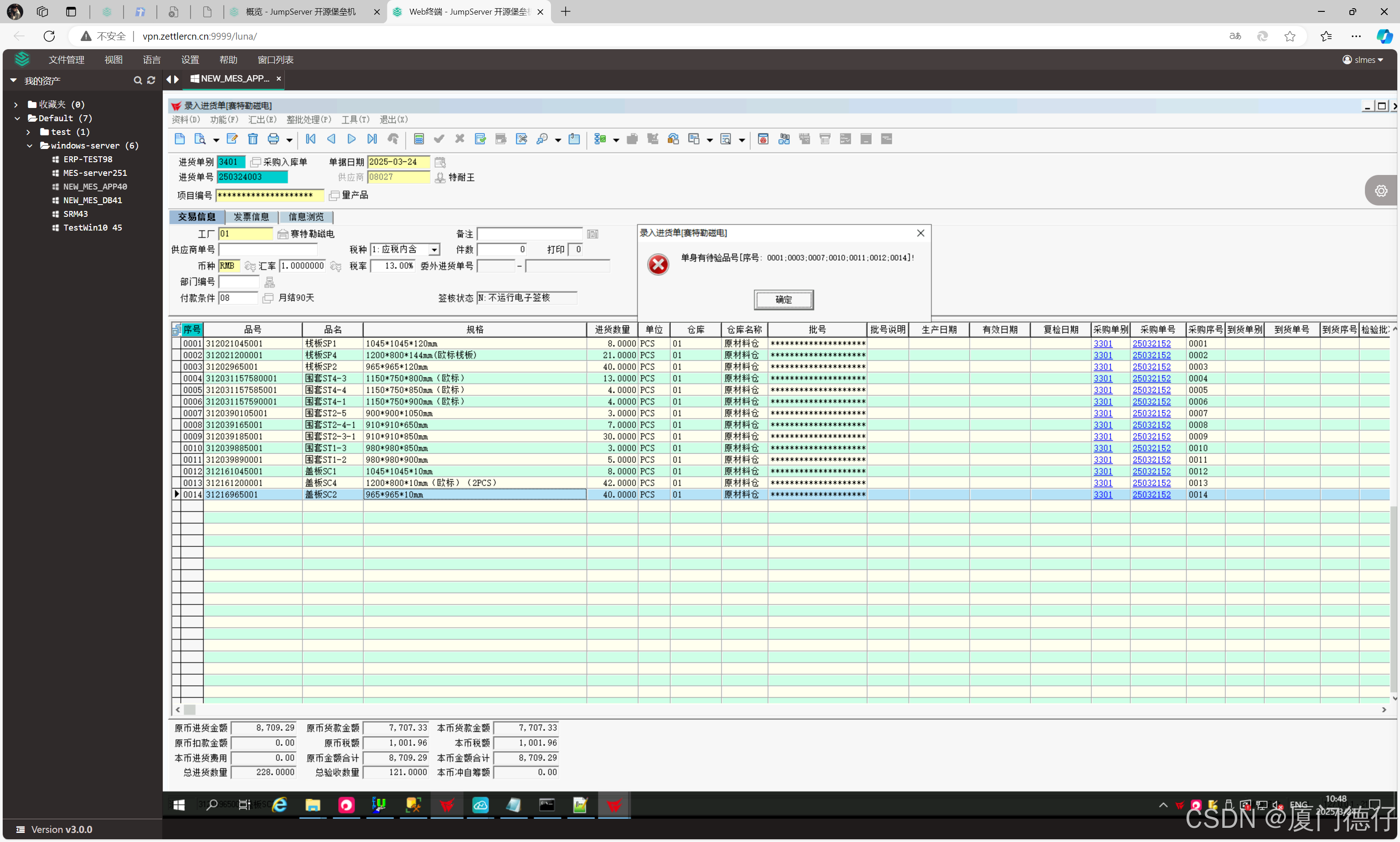The height and width of the screenshot is (842, 1400).
Task: Click the grid horizontal scrollbar thumb
Action: click(x=190, y=709)
